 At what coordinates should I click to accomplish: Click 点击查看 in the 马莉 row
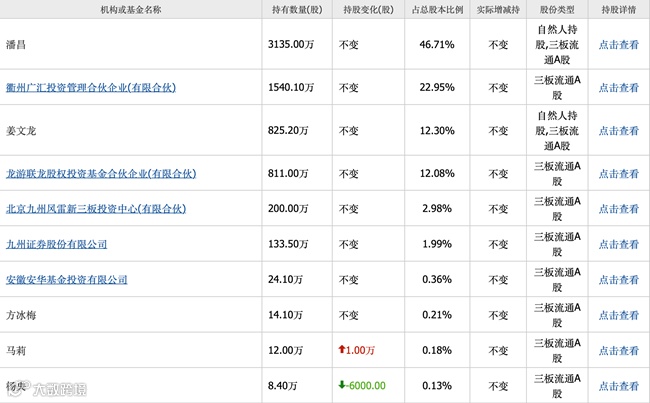pyautogui.click(x=618, y=351)
